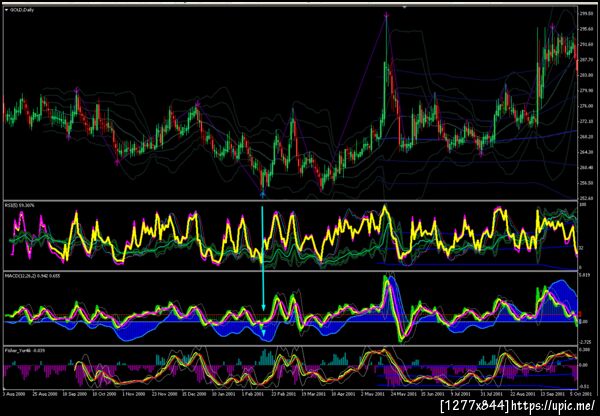Select the Fisher_Yur4ik indicator label

[23, 350]
